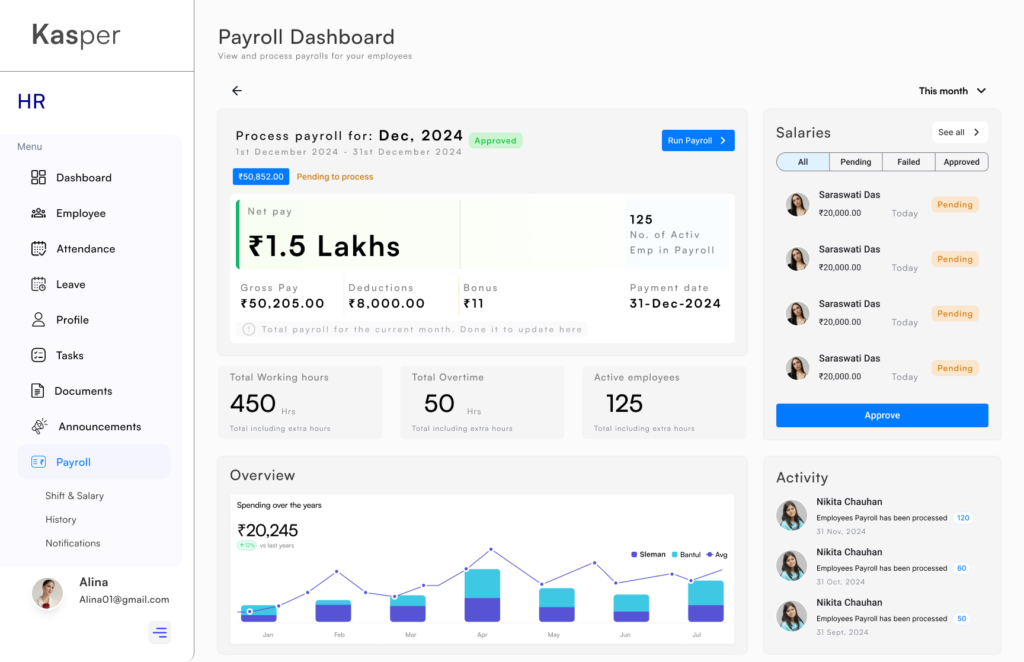Viewport: 1024px width, 662px height.
Task: Open Shift & Salary submenu item
Action: [74, 496]
